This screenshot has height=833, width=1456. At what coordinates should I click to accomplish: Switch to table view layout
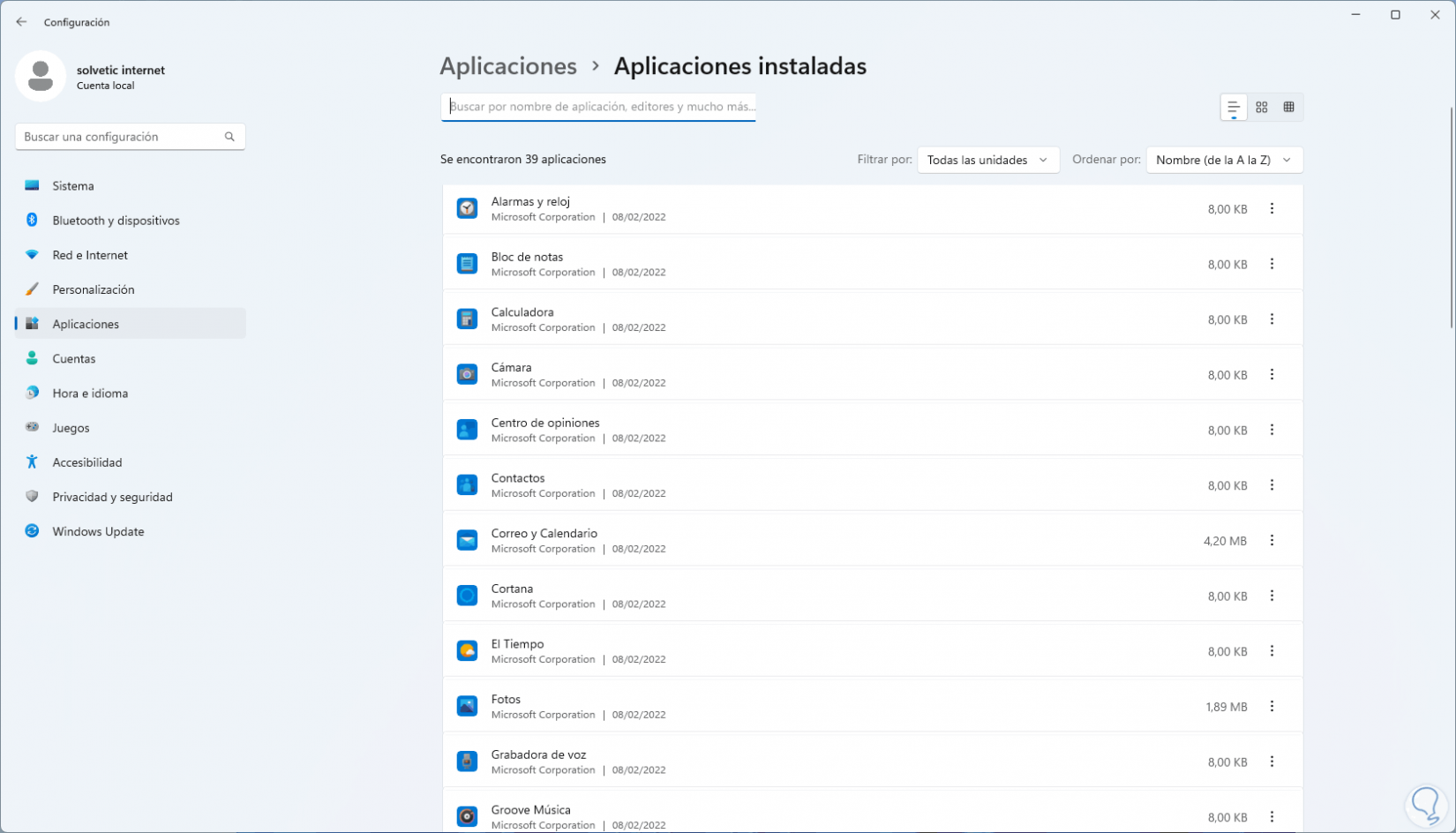click(x=1289, y=107)
